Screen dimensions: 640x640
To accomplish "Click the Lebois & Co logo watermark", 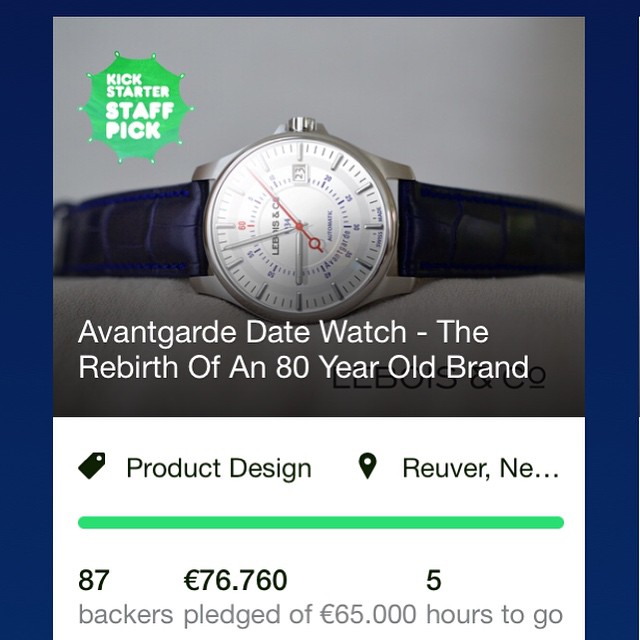I will pyautogui.click(x=439, y=379).
